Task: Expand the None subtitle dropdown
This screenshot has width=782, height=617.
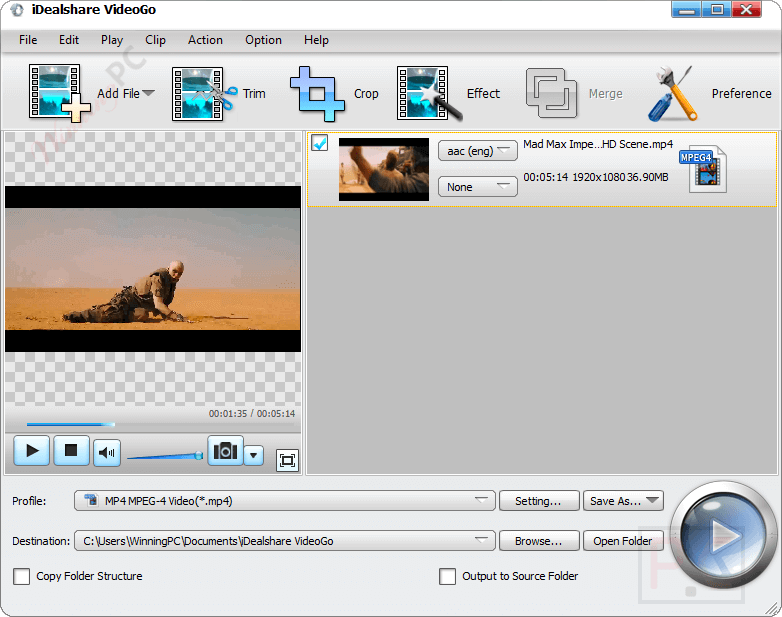Action: pos(477,187)
